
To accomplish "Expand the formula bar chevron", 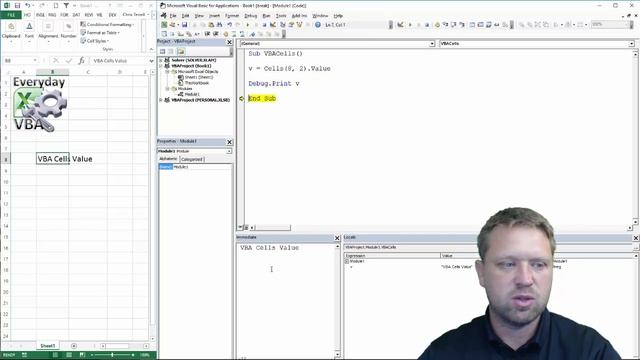I will coord(152,61).
